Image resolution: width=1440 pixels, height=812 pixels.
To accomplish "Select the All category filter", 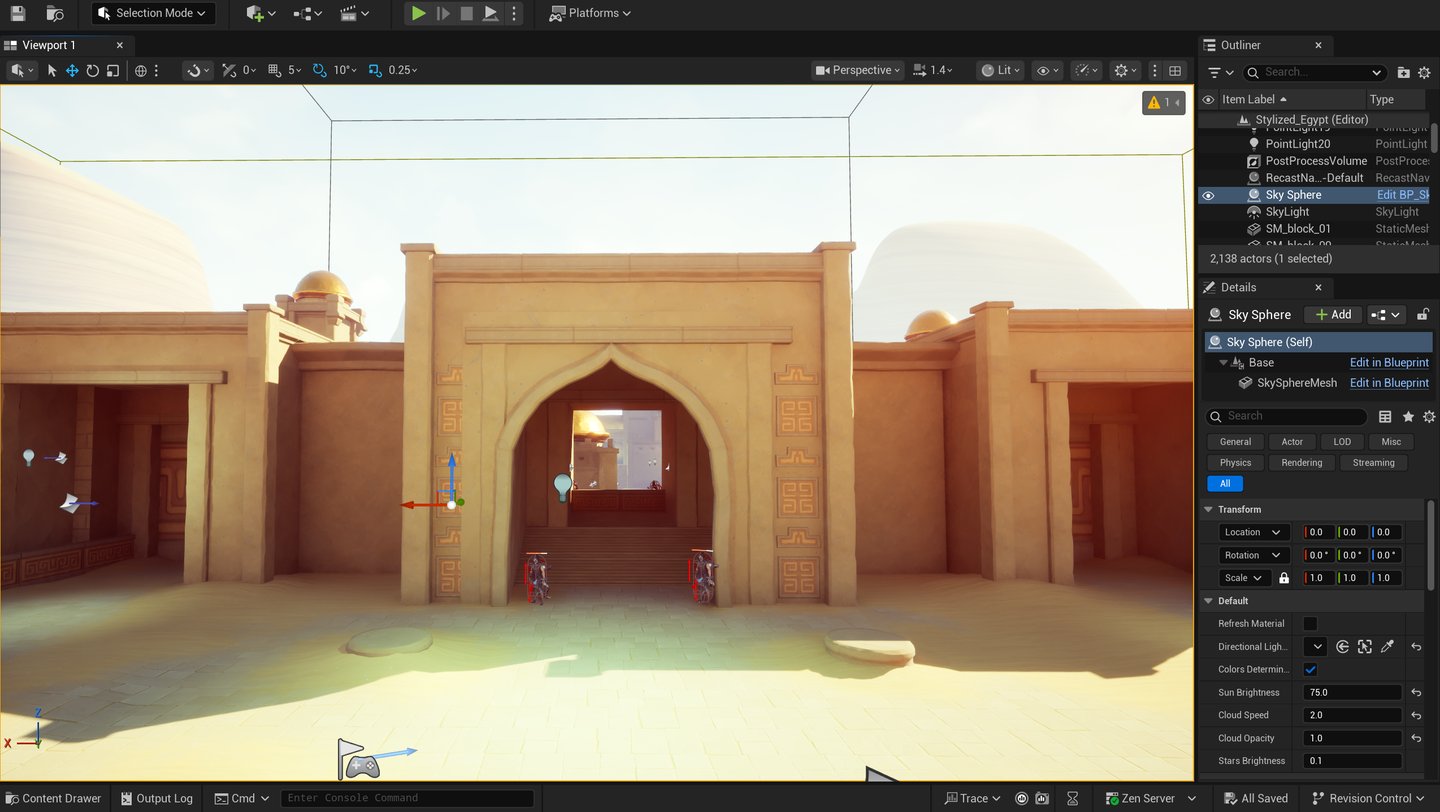I will [x=1225, y=484].
